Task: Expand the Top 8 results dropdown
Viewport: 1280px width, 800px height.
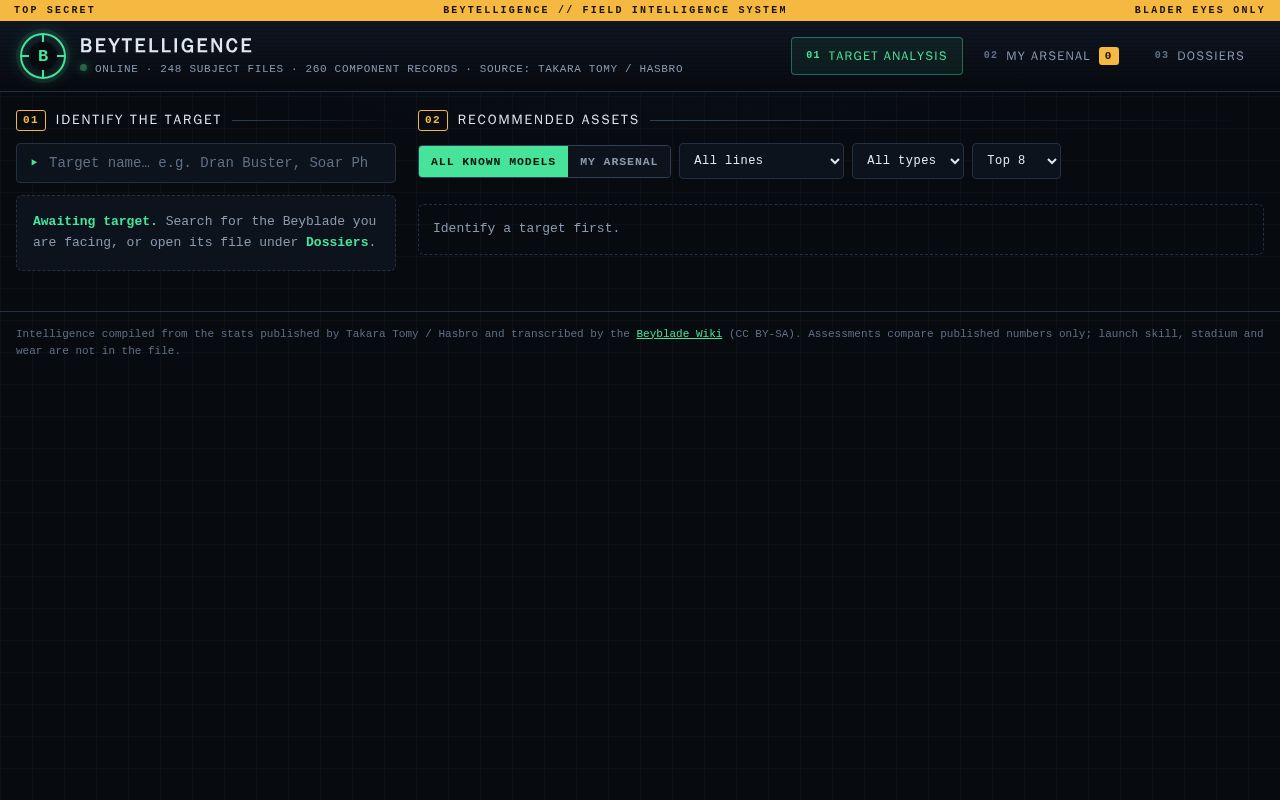Action: pos(1016,161)
